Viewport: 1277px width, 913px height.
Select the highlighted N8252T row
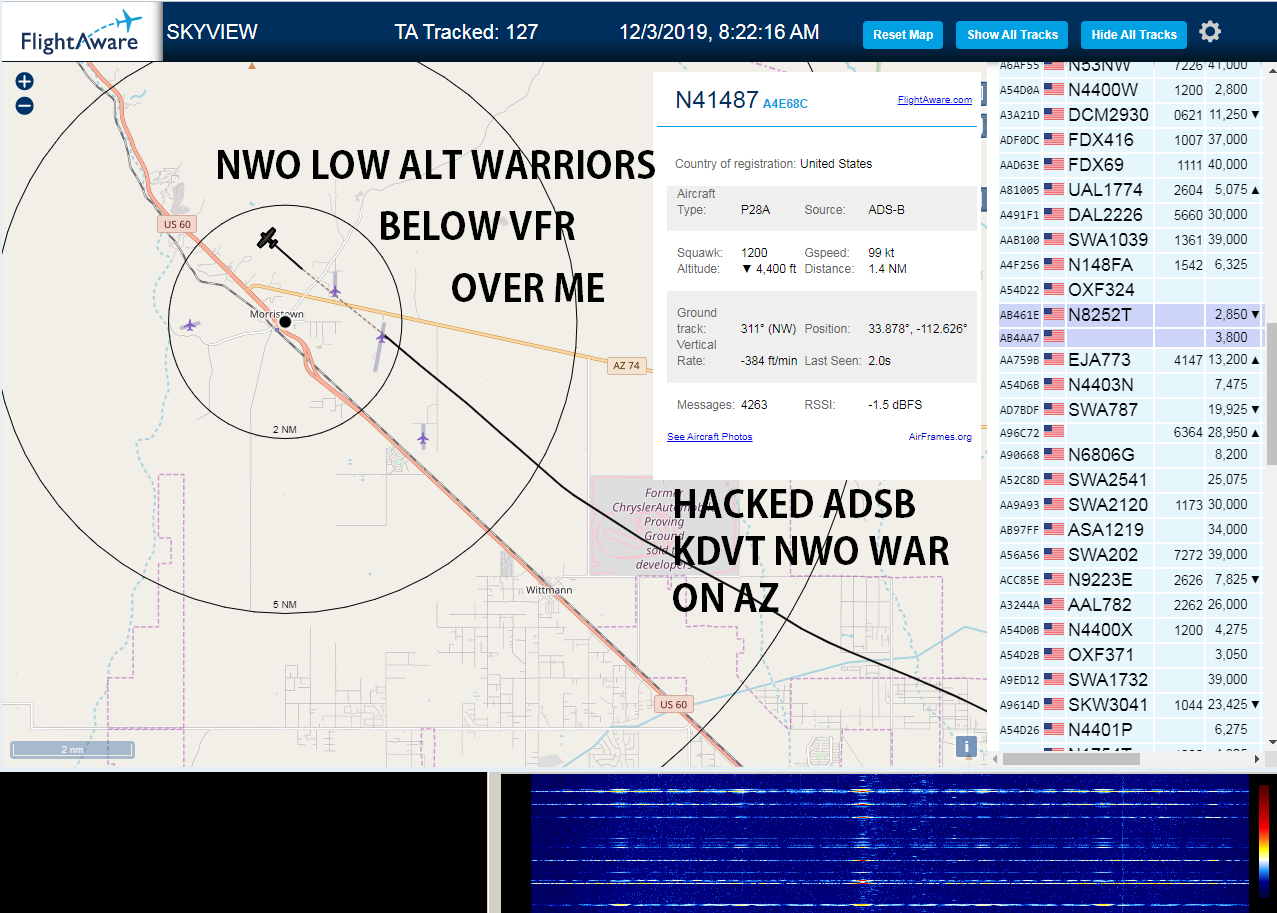click(1129, 314)
